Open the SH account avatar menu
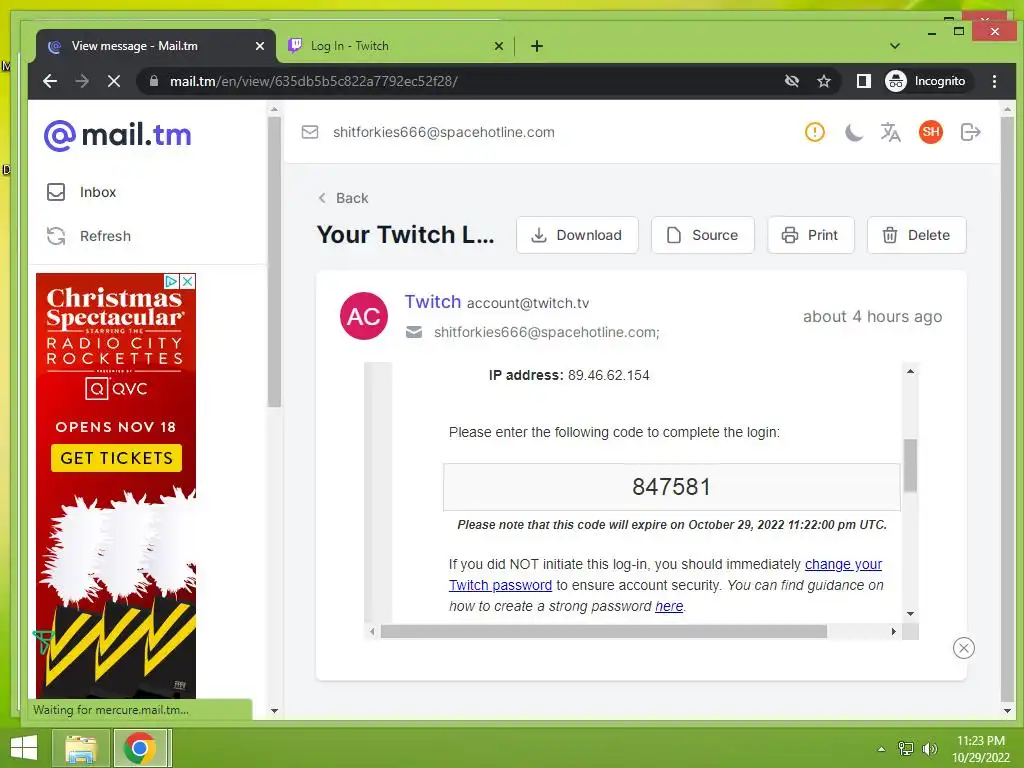The width and height of the screenshot is (1024, 768). [x=931, y=132]
